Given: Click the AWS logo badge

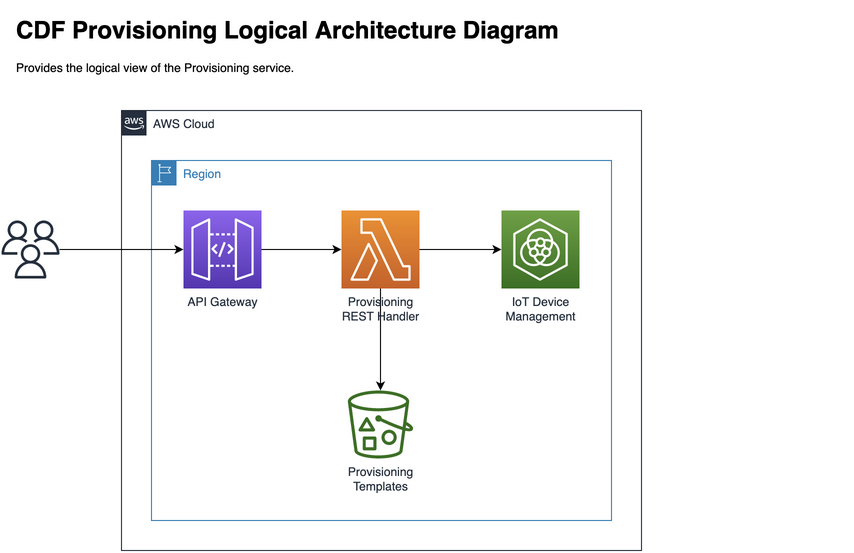Looking at the screenshot, I should [134, 123].
